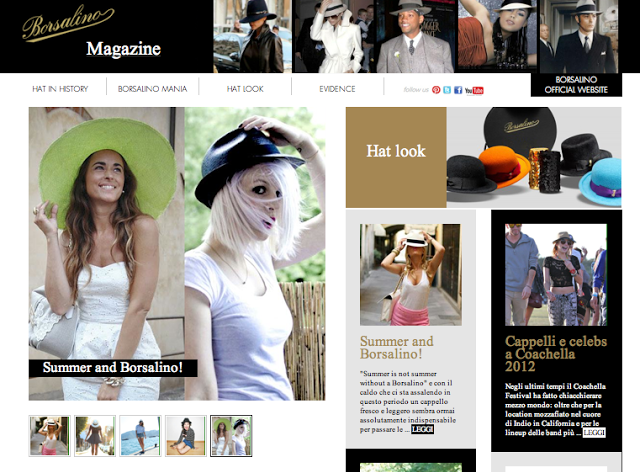Go to the Hat Look menu item
This screenshot has height=472, width=640.
[x=245, y=89]
